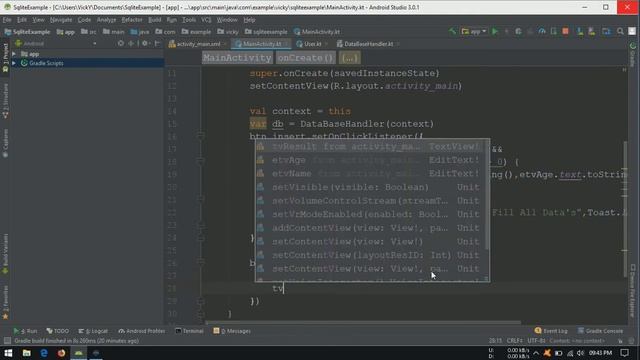Switch to DataBaseHandler.kt editor tab
The height and width of the screenshot is (360, 640).
tap(368, 44)
